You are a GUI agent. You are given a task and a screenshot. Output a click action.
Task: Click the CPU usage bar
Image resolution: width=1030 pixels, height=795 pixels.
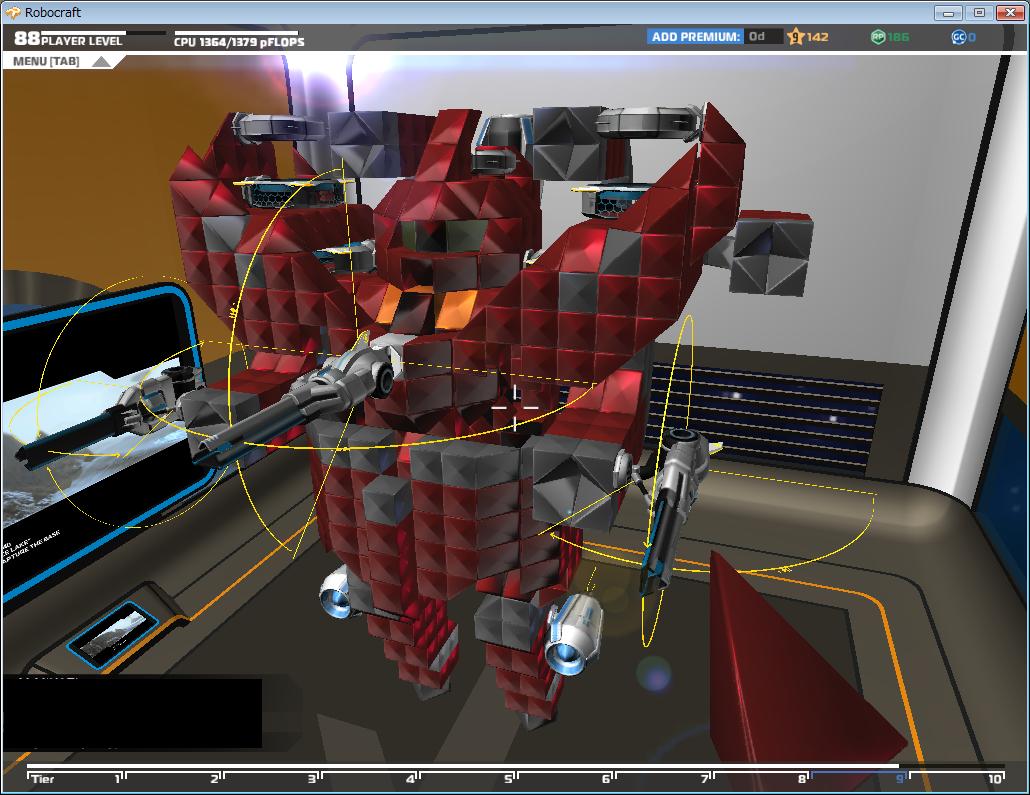236,32
